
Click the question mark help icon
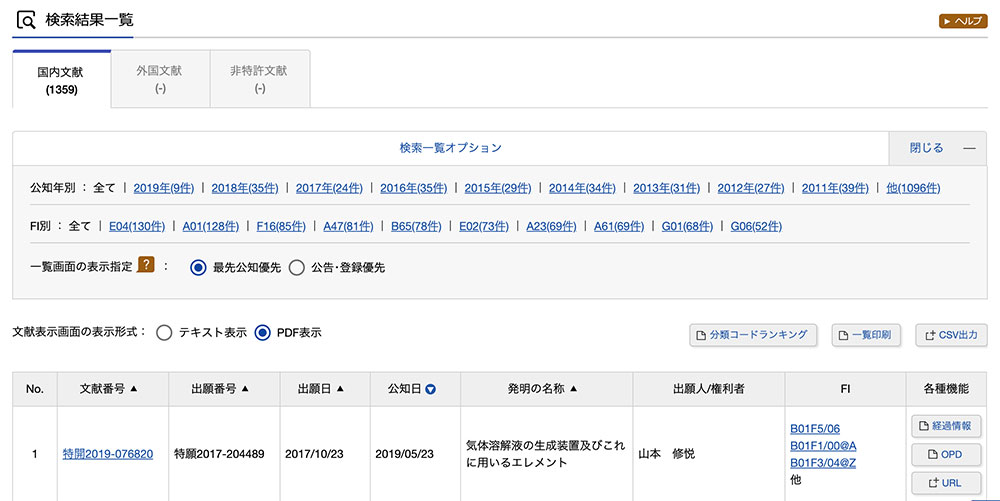pyautogui.click(x=146, y=265)
